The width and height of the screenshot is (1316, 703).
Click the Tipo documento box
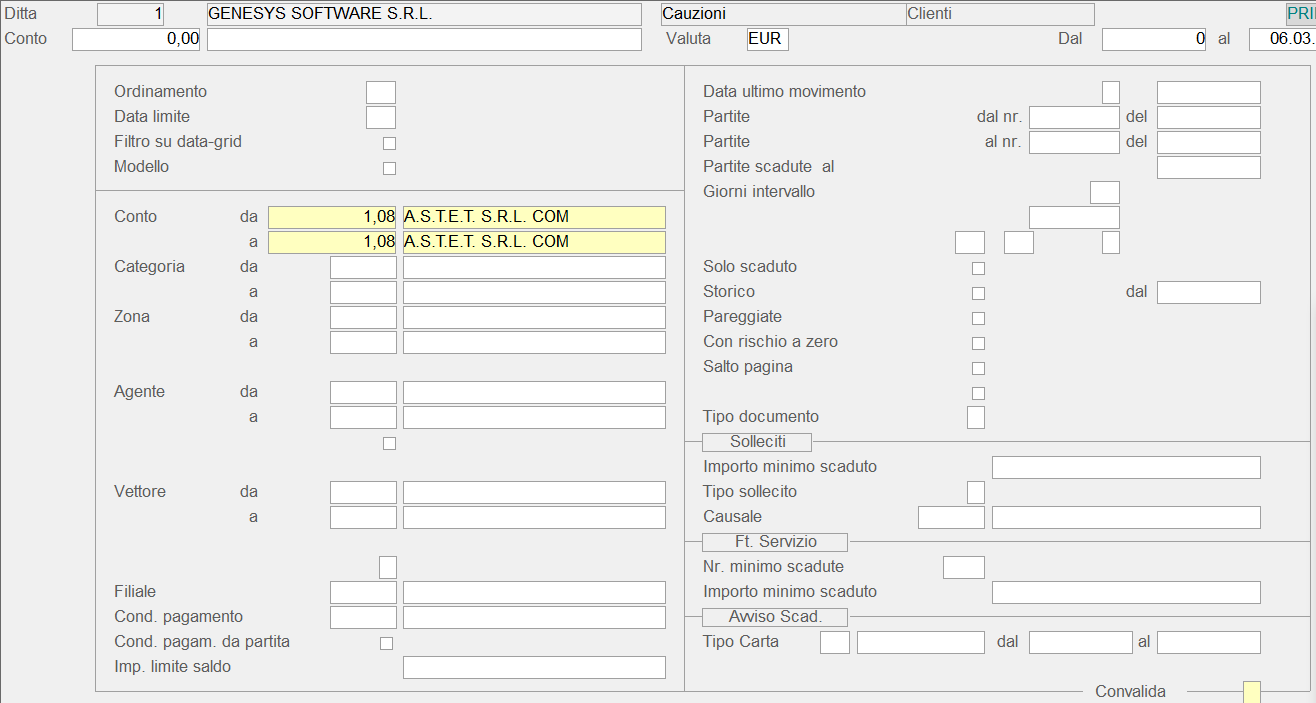(x=975, y=417)
